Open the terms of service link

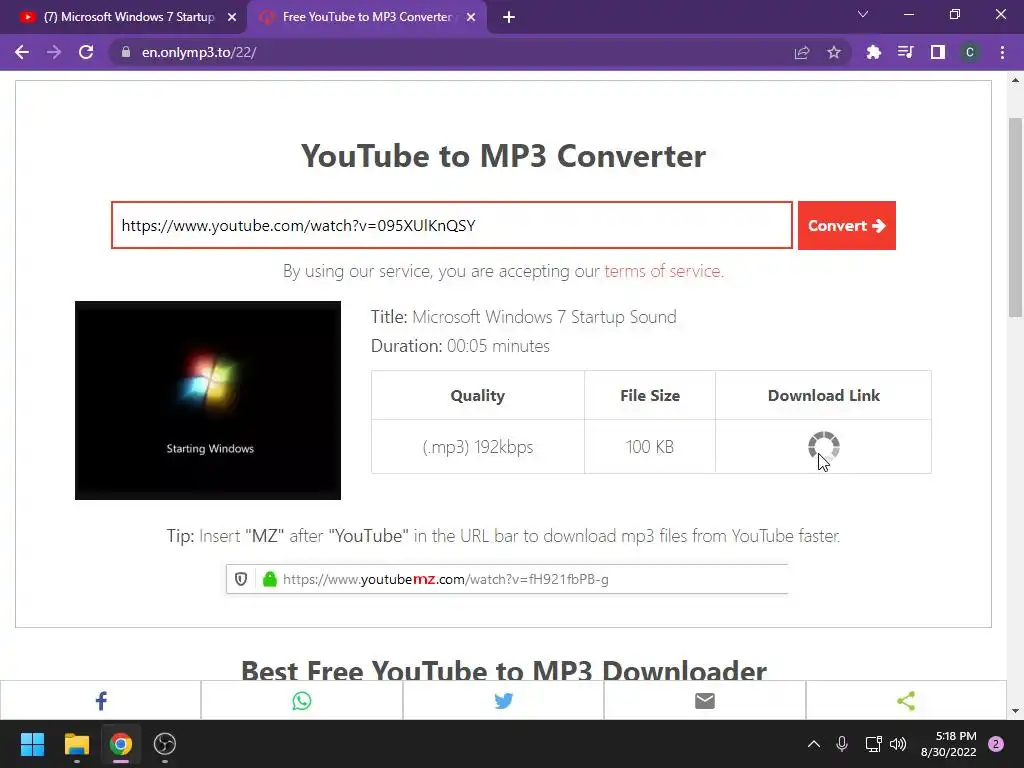[664, 271]
